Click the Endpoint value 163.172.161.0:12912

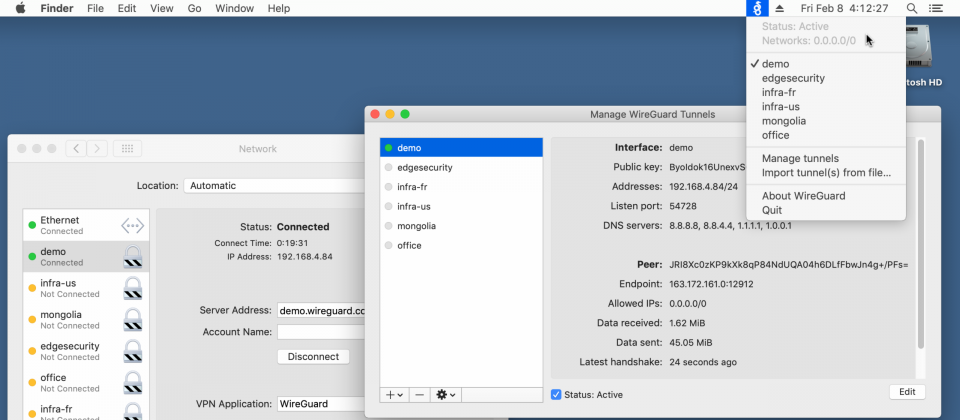click(711, 284)
